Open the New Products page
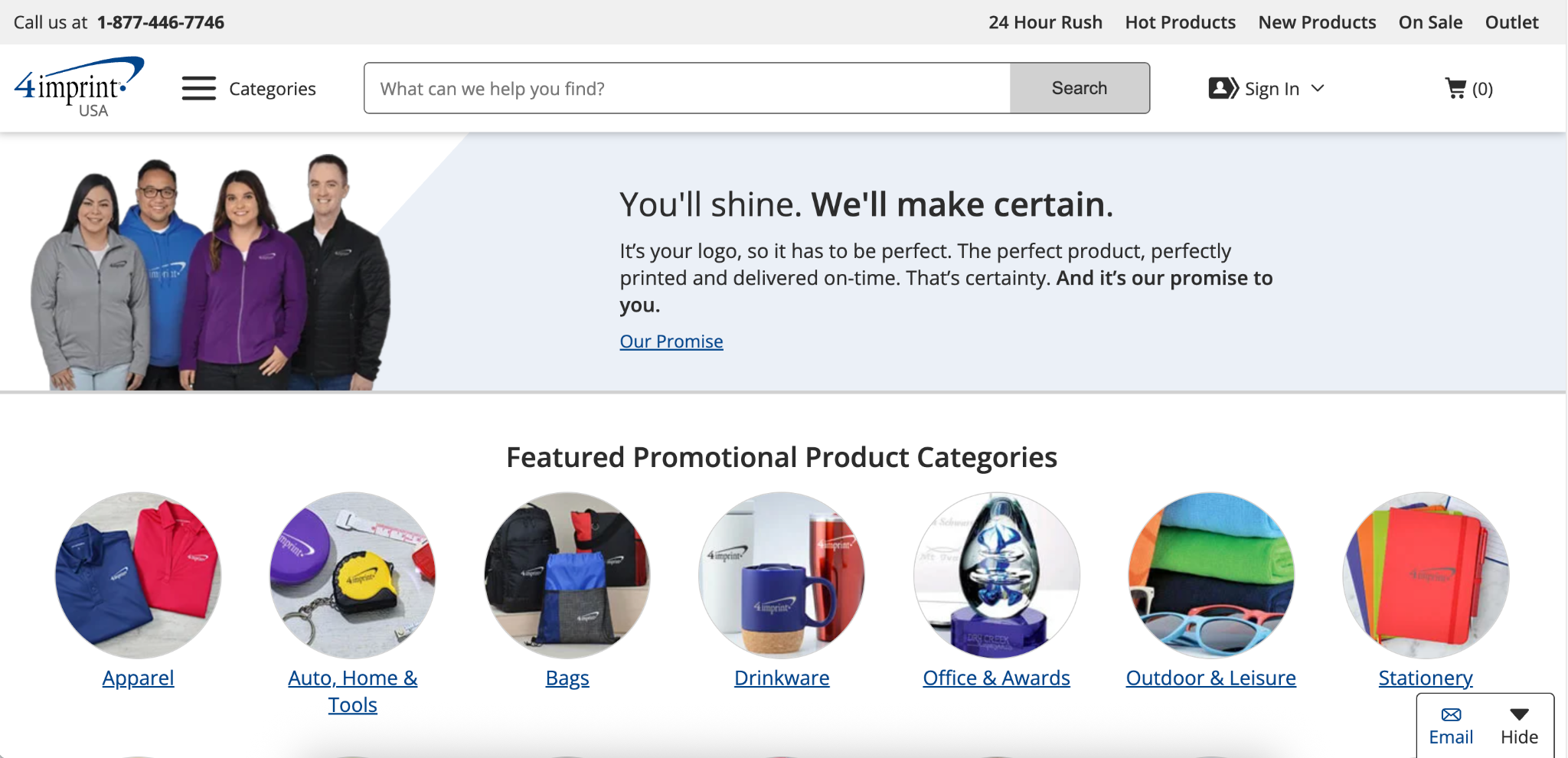 [1317, 22]
